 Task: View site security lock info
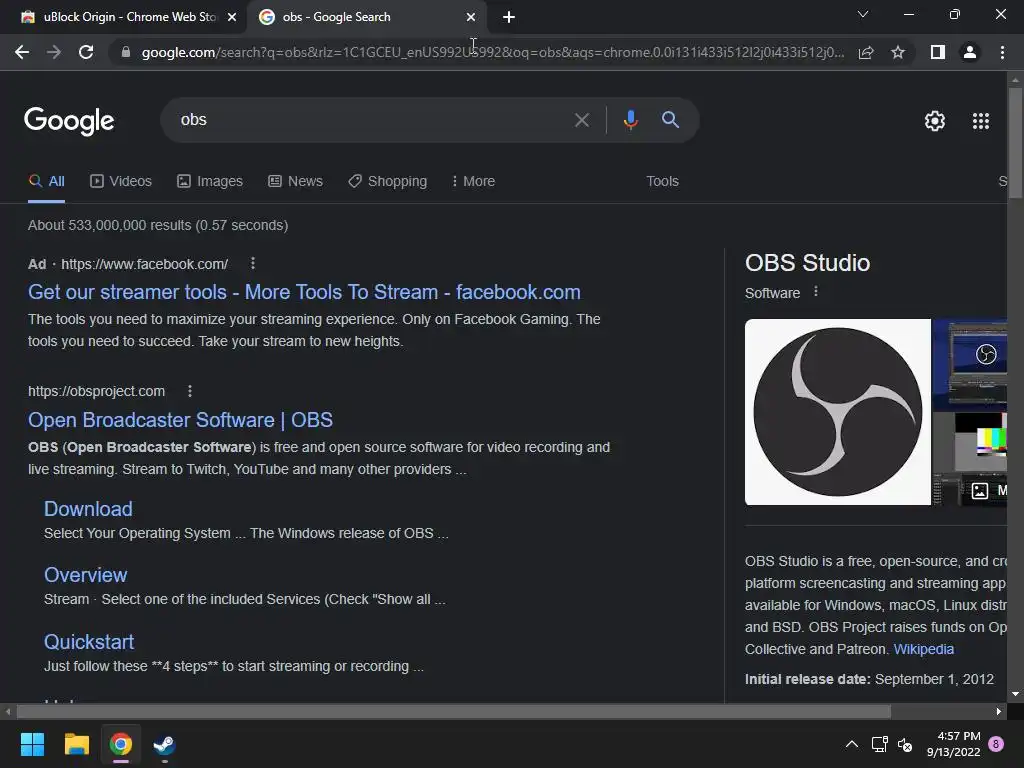click(x=125, y=52)
